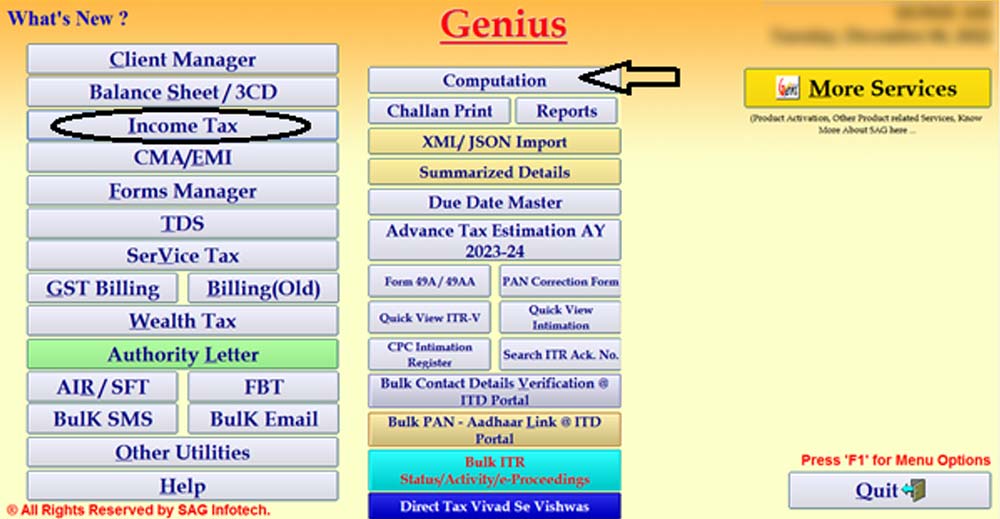
Task: Open the Client Manager module
Action: [182, 60]
